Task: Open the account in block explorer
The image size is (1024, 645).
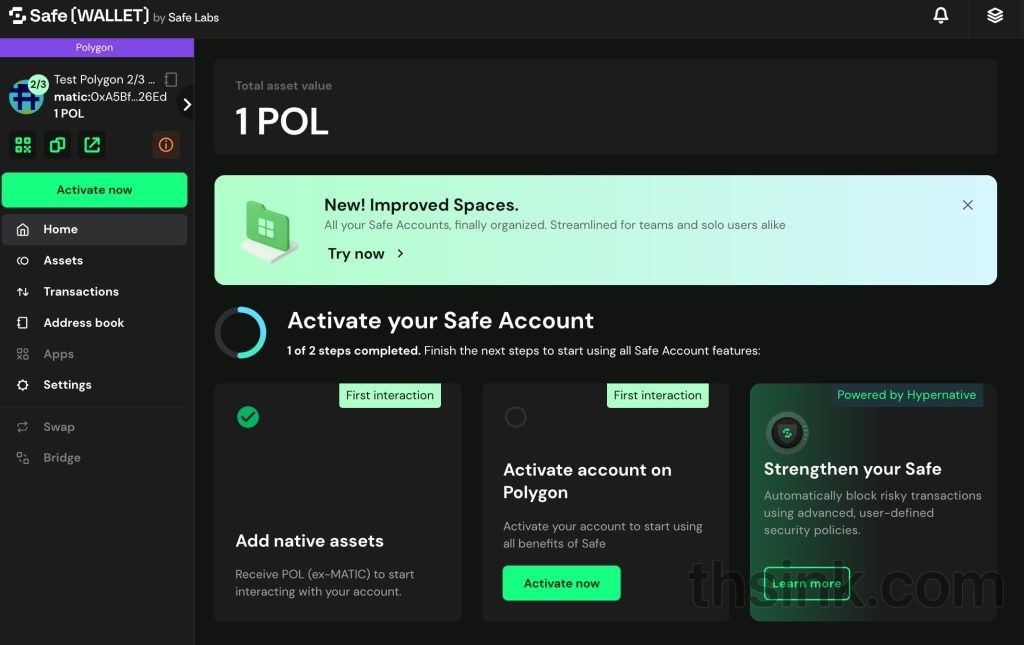Action: (x=92, y=145)
